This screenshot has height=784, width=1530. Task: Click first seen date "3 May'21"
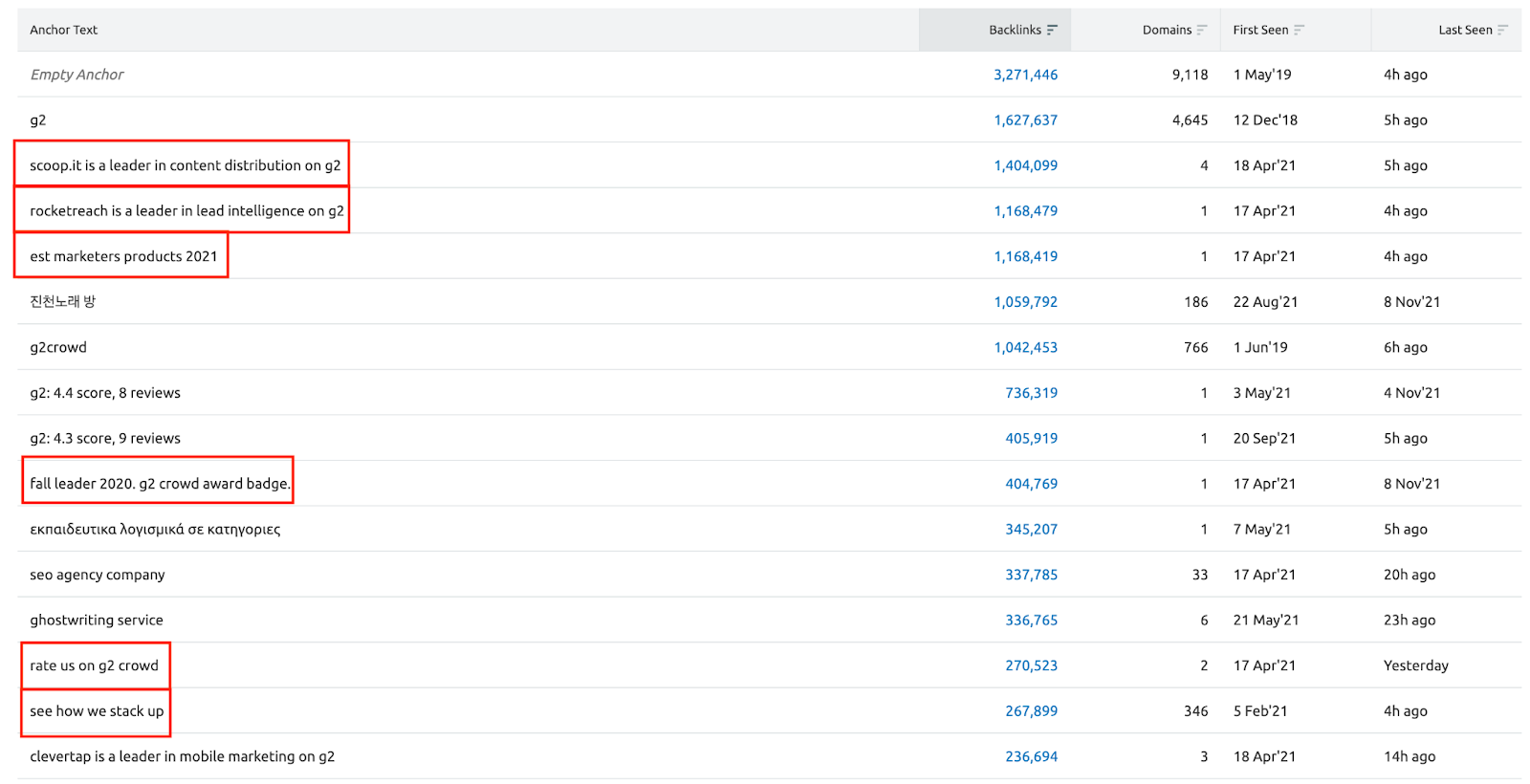[x=1262, y=393]
